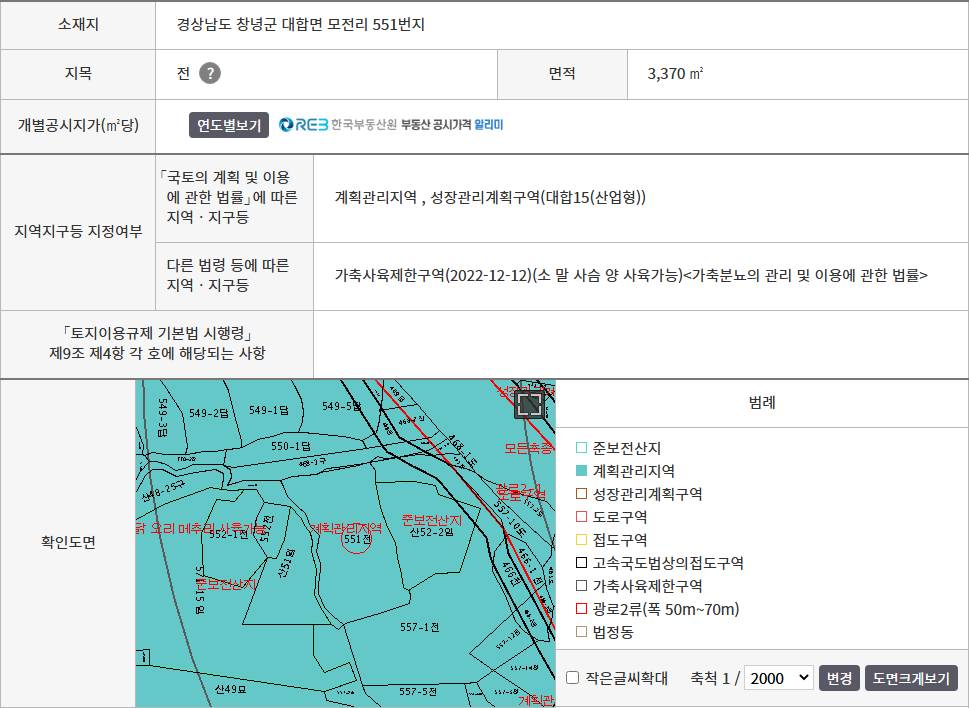Screen dimensions: 969x708
Task: Click the 계획관리지역 teal legend swatch
Action: [581, 471]
